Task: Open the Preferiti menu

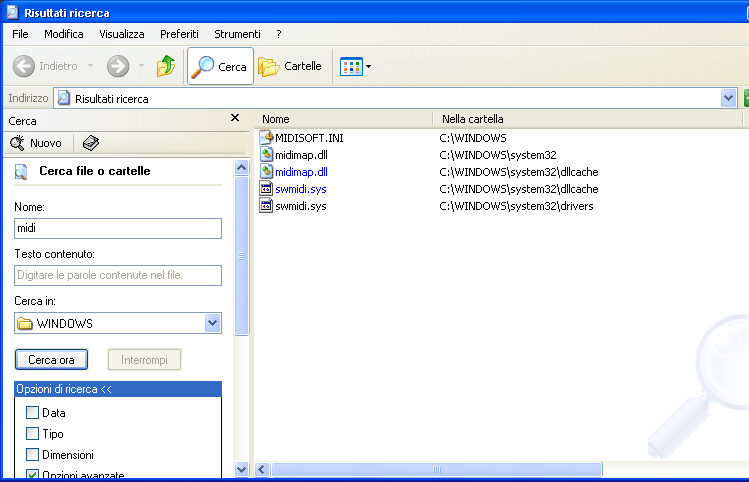Action: (x=179, y=34)
